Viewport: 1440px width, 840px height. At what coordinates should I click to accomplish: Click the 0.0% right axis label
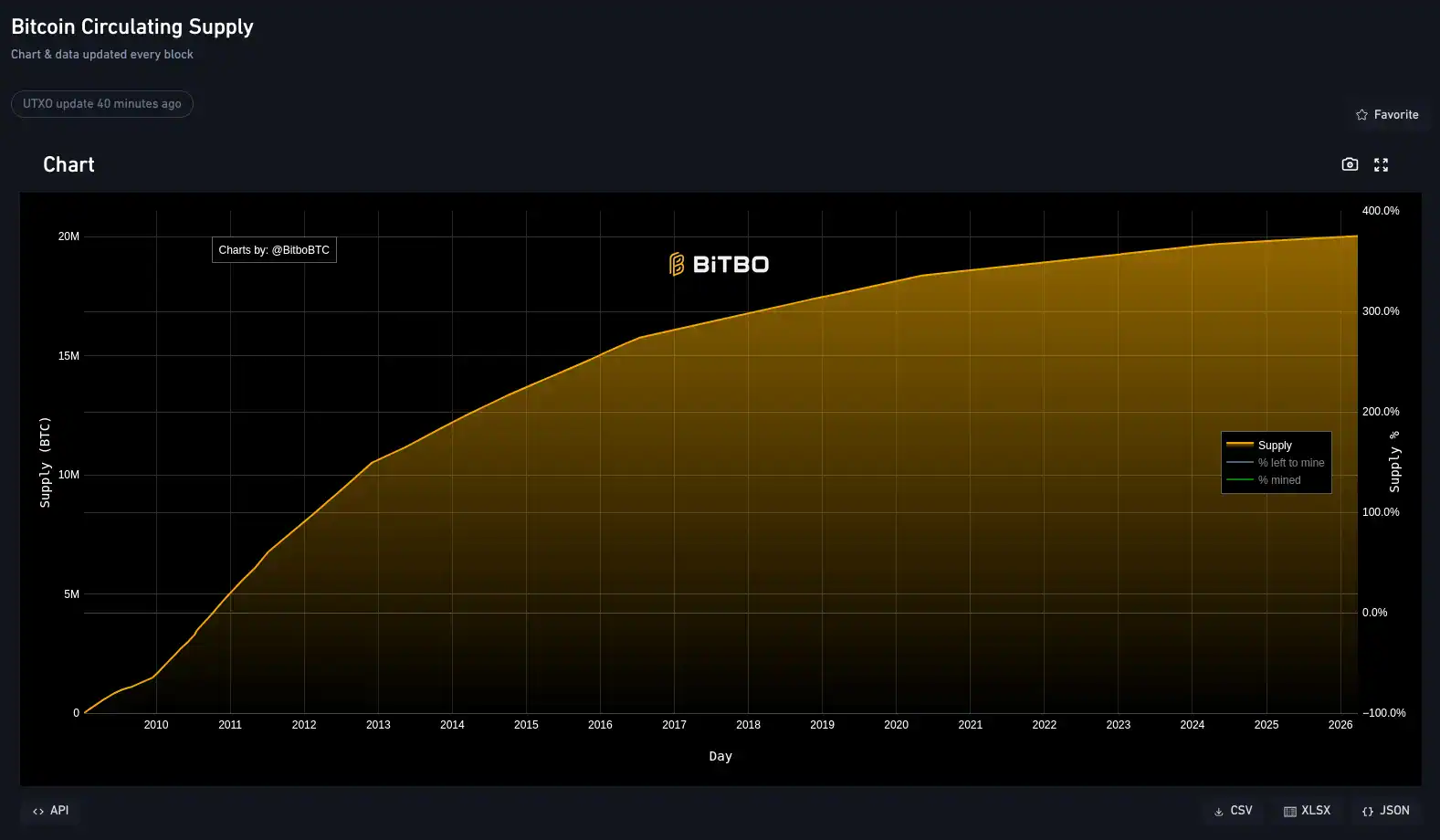click(1374, 613)
